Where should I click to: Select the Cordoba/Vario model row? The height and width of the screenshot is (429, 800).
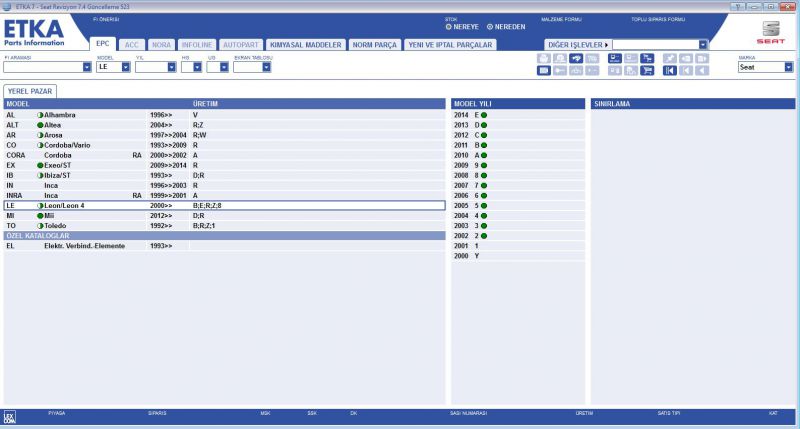[x=224, y=145]
